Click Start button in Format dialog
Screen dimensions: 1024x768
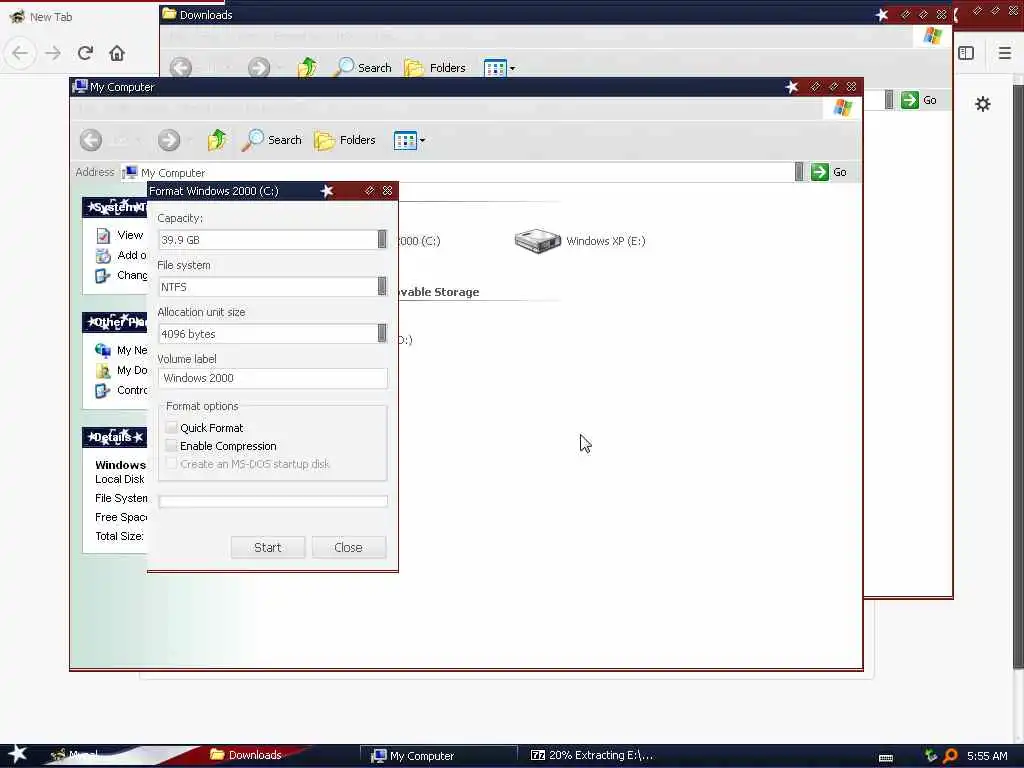click(268, 547)
